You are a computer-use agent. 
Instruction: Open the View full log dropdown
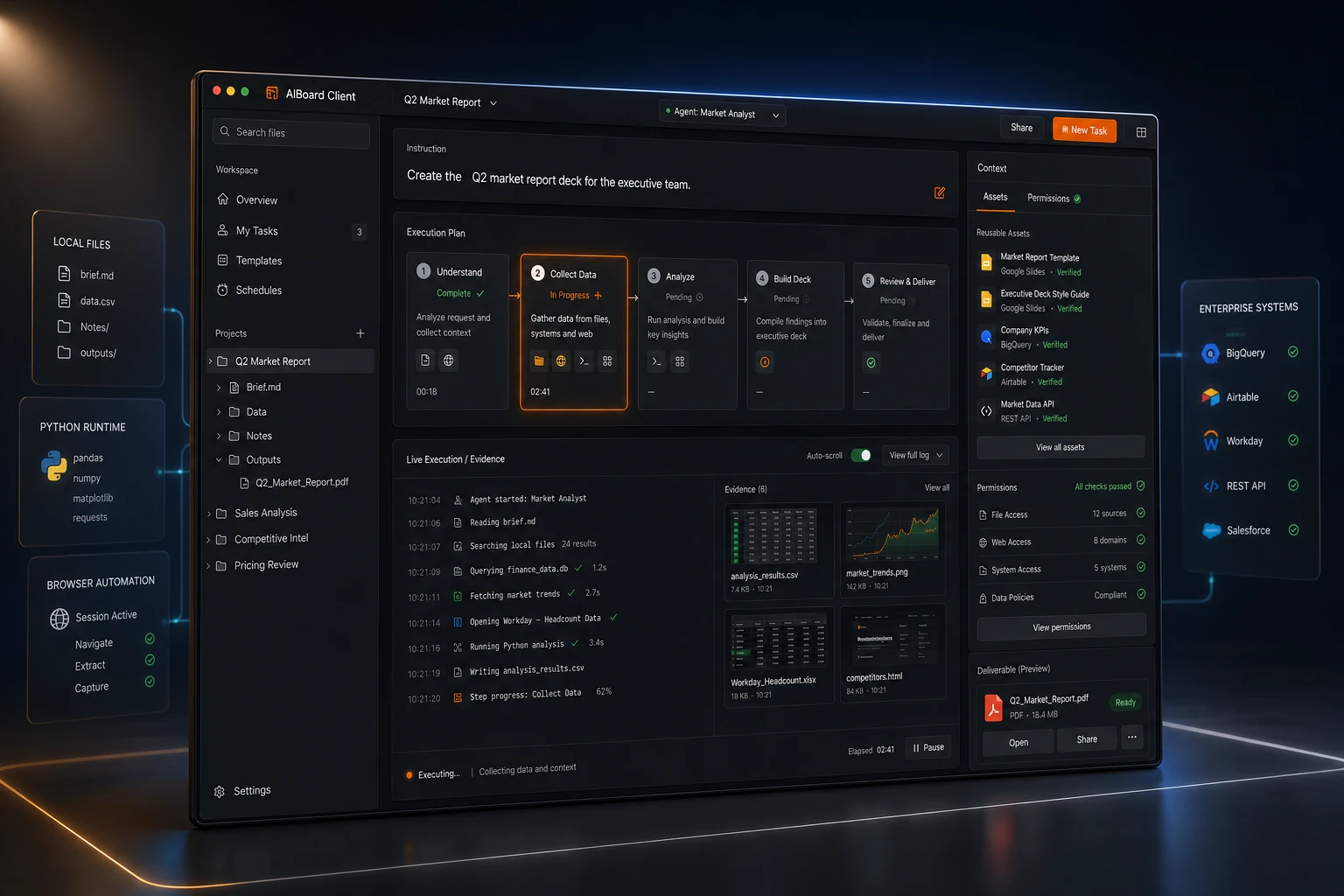pos(916,455)
